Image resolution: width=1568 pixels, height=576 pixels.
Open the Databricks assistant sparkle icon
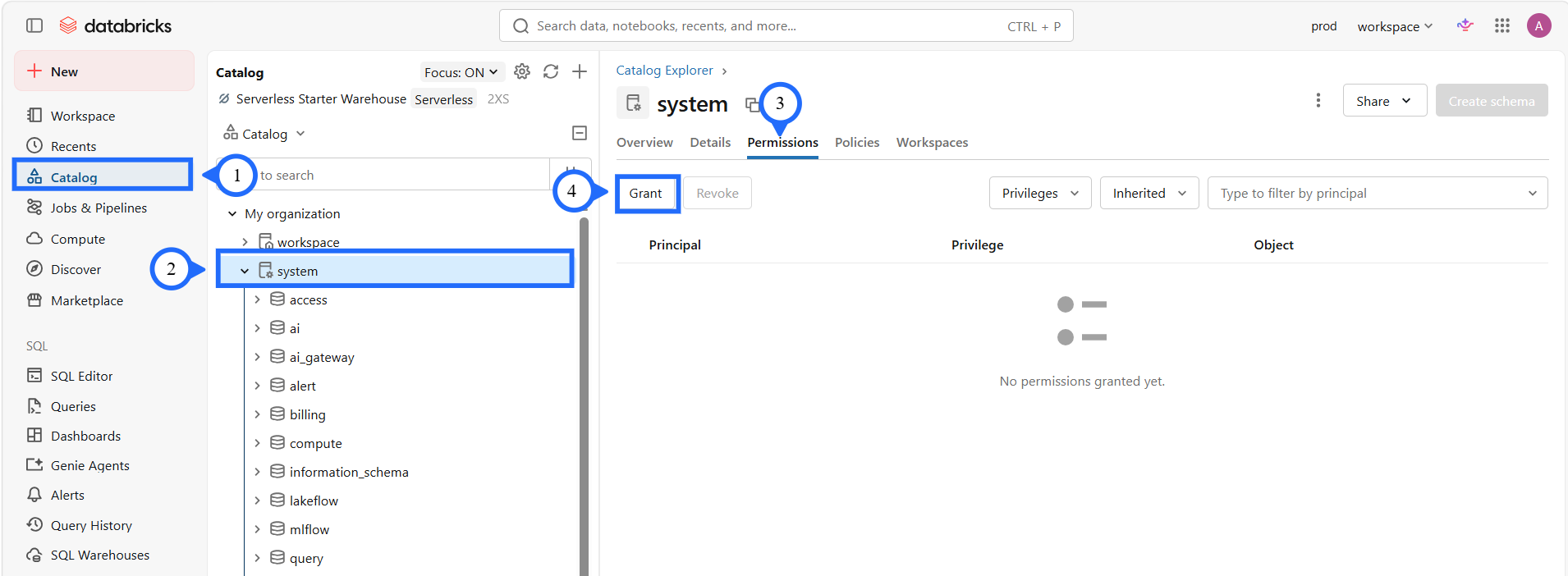pos(1465,25)
